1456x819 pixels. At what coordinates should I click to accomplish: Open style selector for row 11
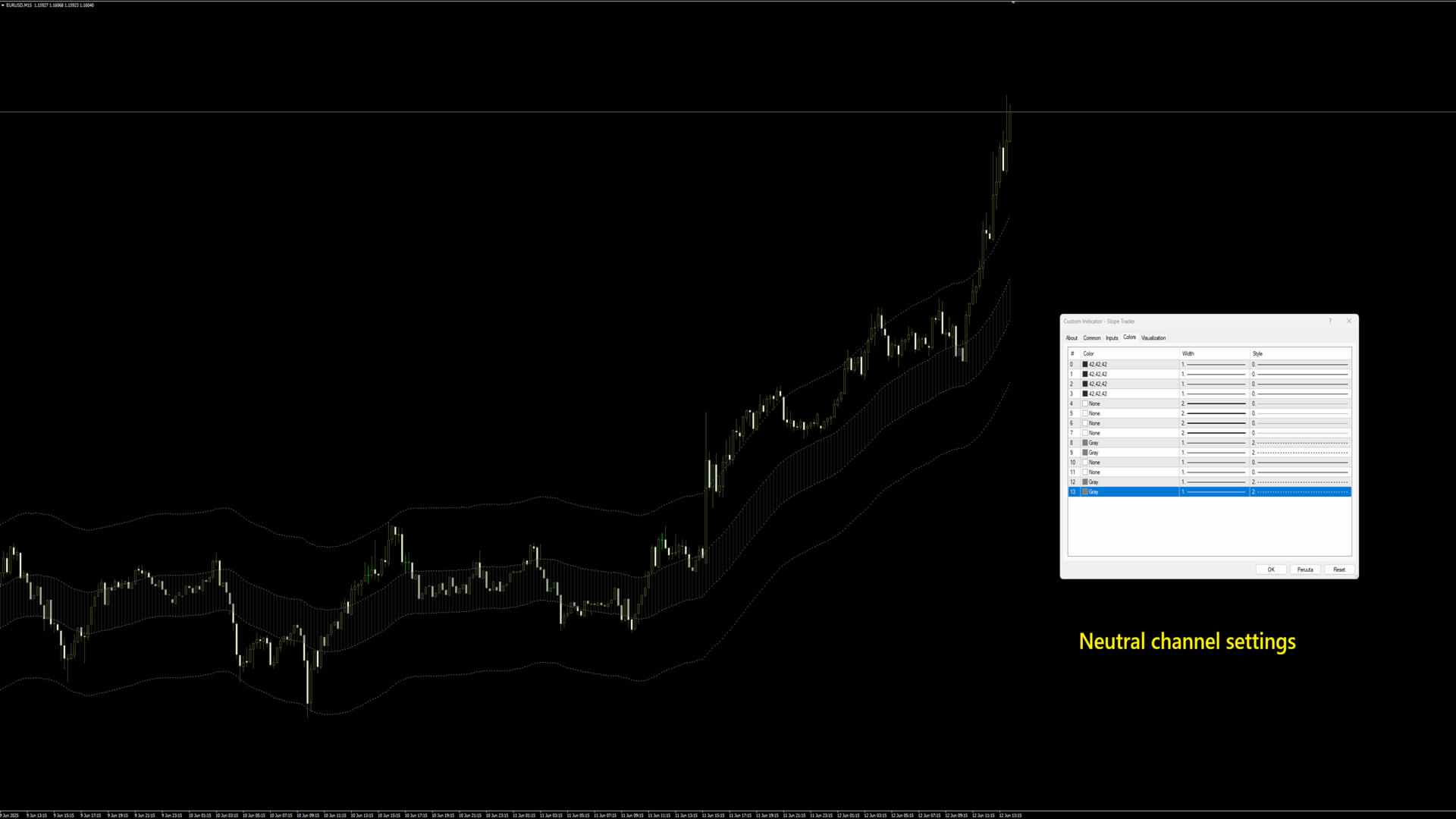1301,472
